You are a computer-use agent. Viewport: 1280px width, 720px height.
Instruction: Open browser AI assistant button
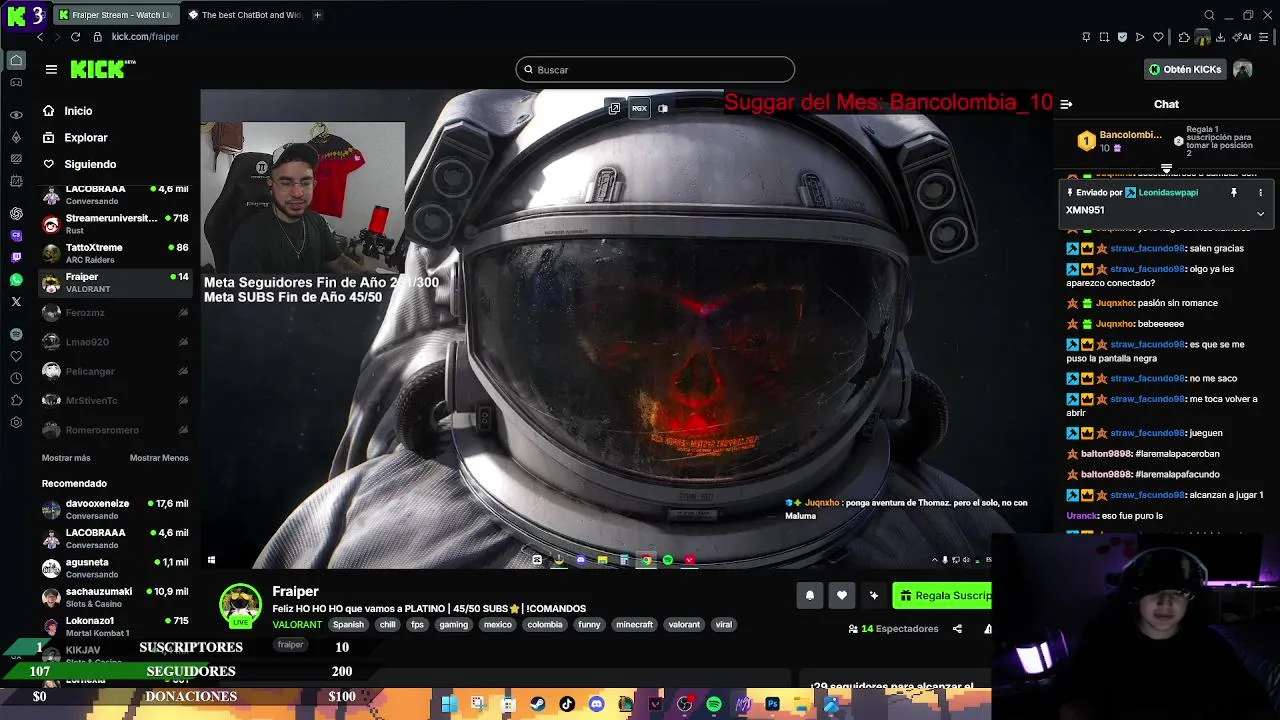[x=1243, y=37]
